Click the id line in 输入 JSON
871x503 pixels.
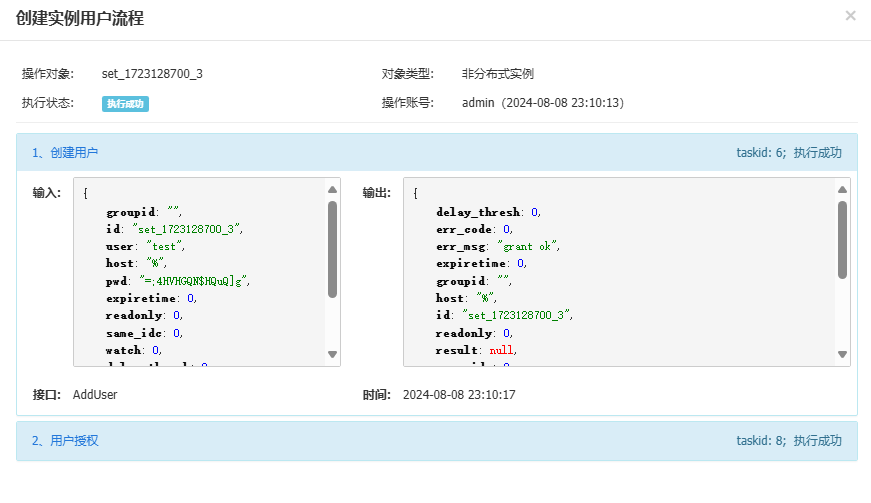[174, 229]
